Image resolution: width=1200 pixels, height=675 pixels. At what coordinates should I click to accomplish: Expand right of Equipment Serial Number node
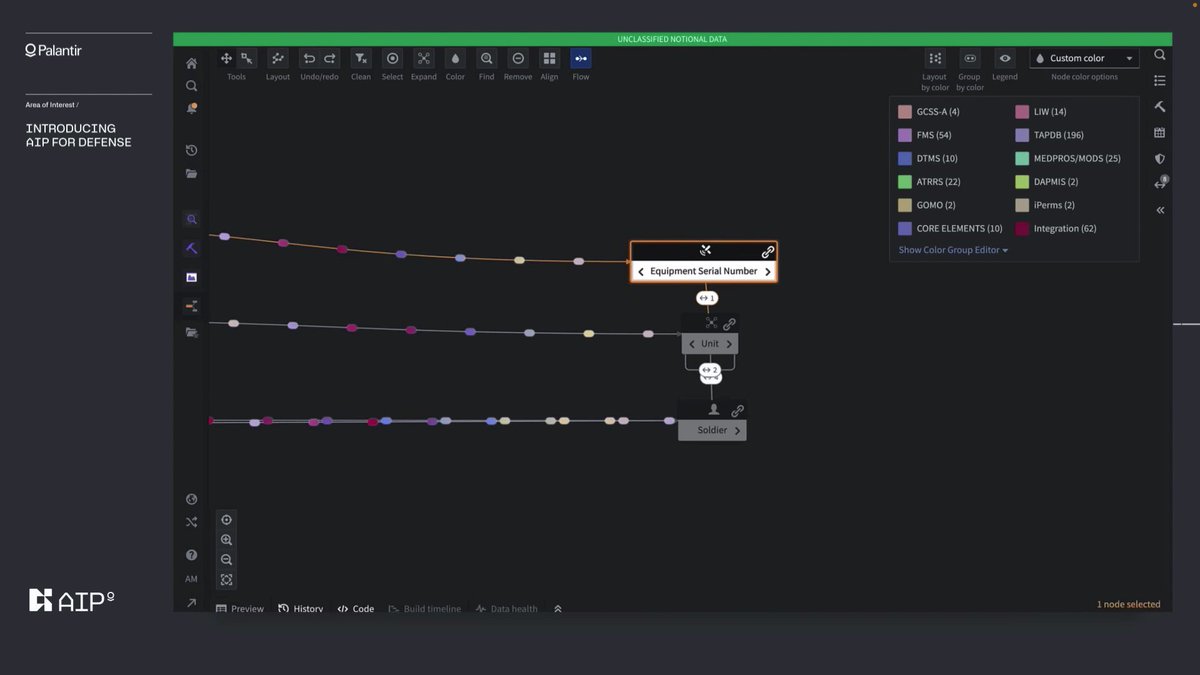coord(768,271)
